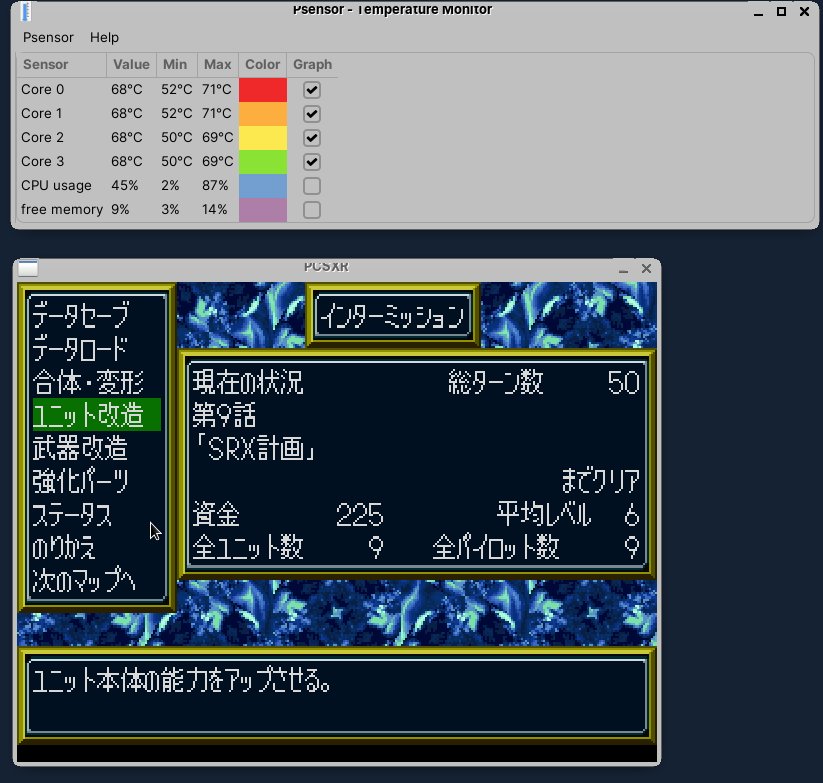Toggle graph checkbox for Core 3
823x783 pixels.
pos(312,162)
